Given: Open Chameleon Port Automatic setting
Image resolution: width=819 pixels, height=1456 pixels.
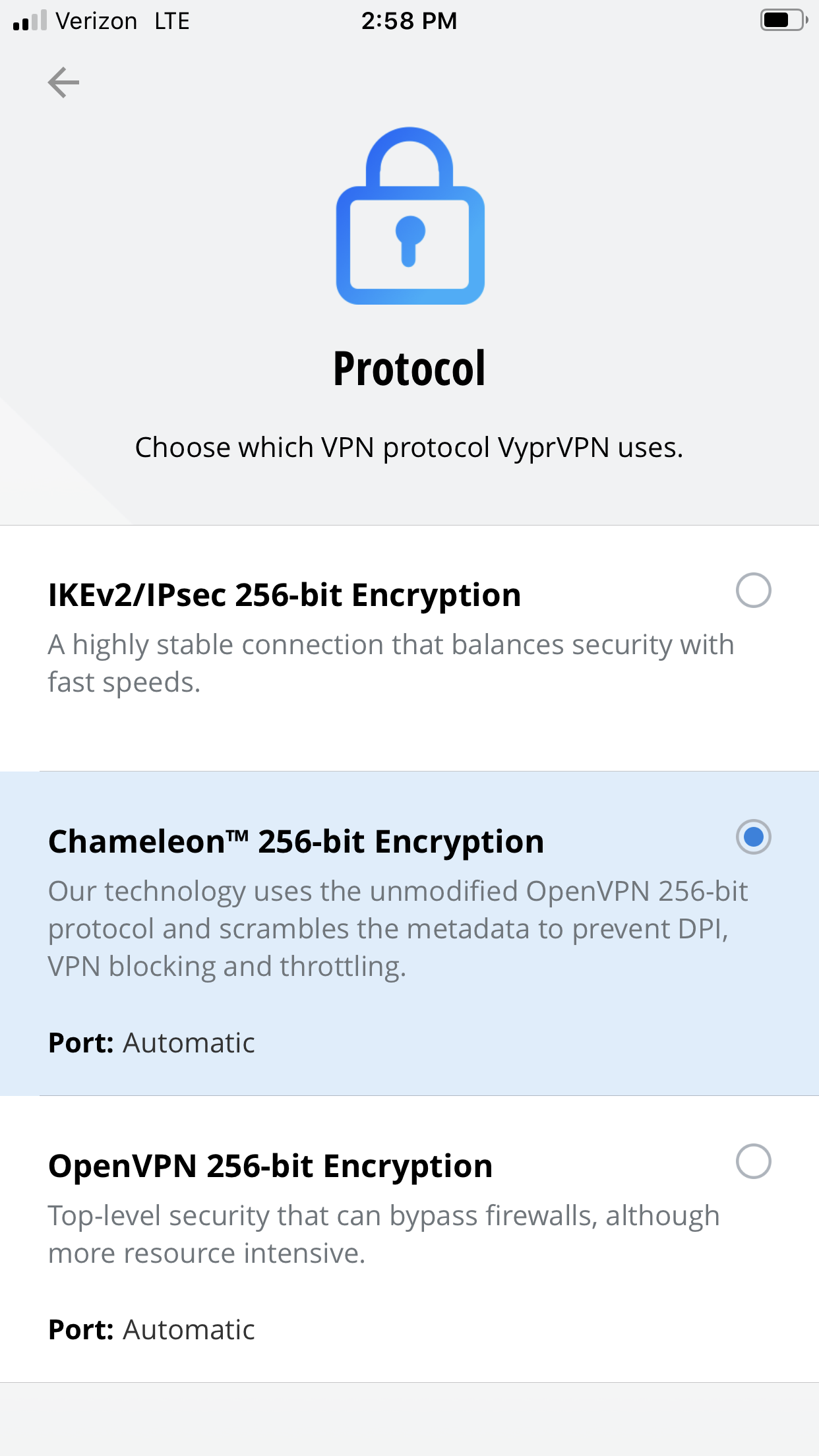Looking at the screenshot, I should pos(189,1043).
